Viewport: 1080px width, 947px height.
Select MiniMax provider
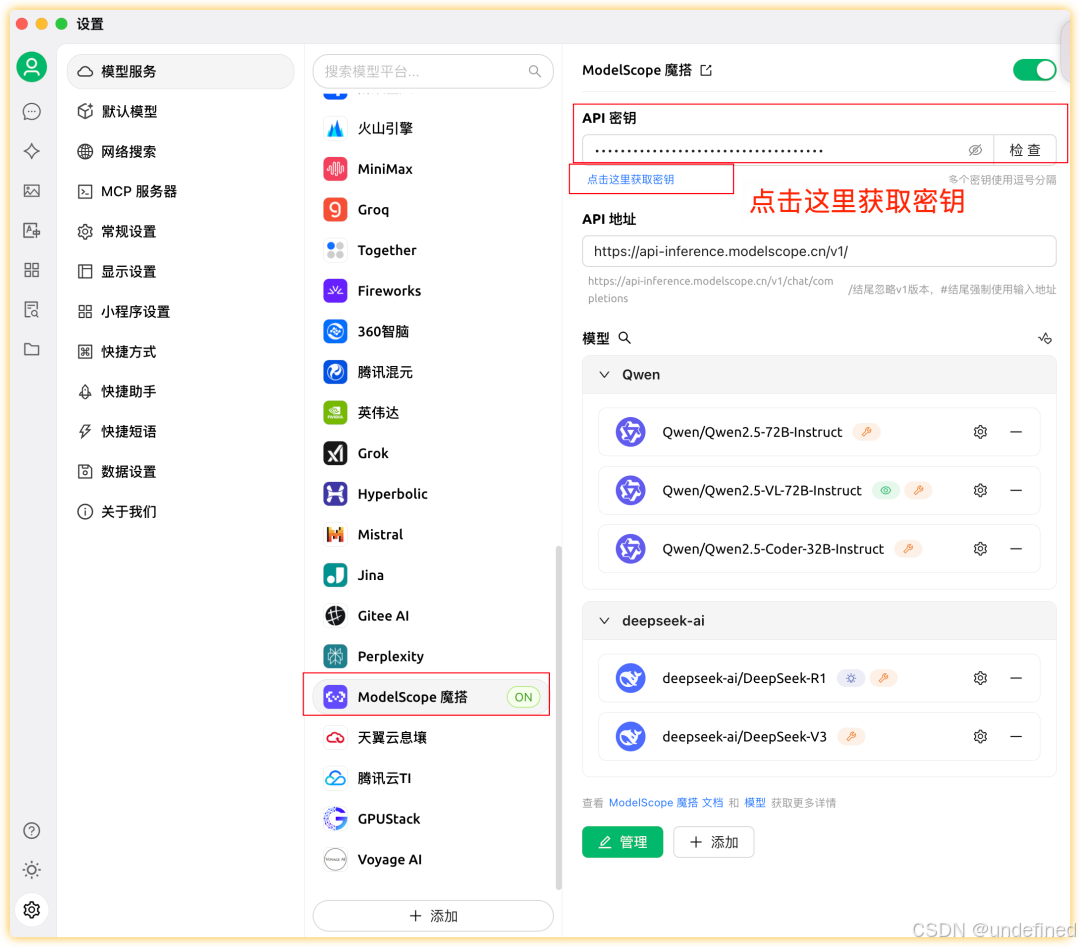(x=433, y=169)
